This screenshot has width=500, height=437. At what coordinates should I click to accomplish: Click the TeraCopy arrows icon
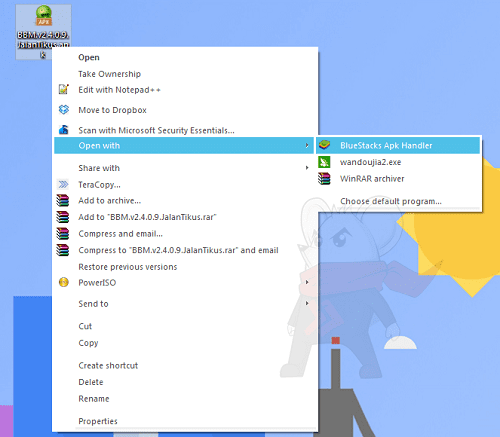63,184
